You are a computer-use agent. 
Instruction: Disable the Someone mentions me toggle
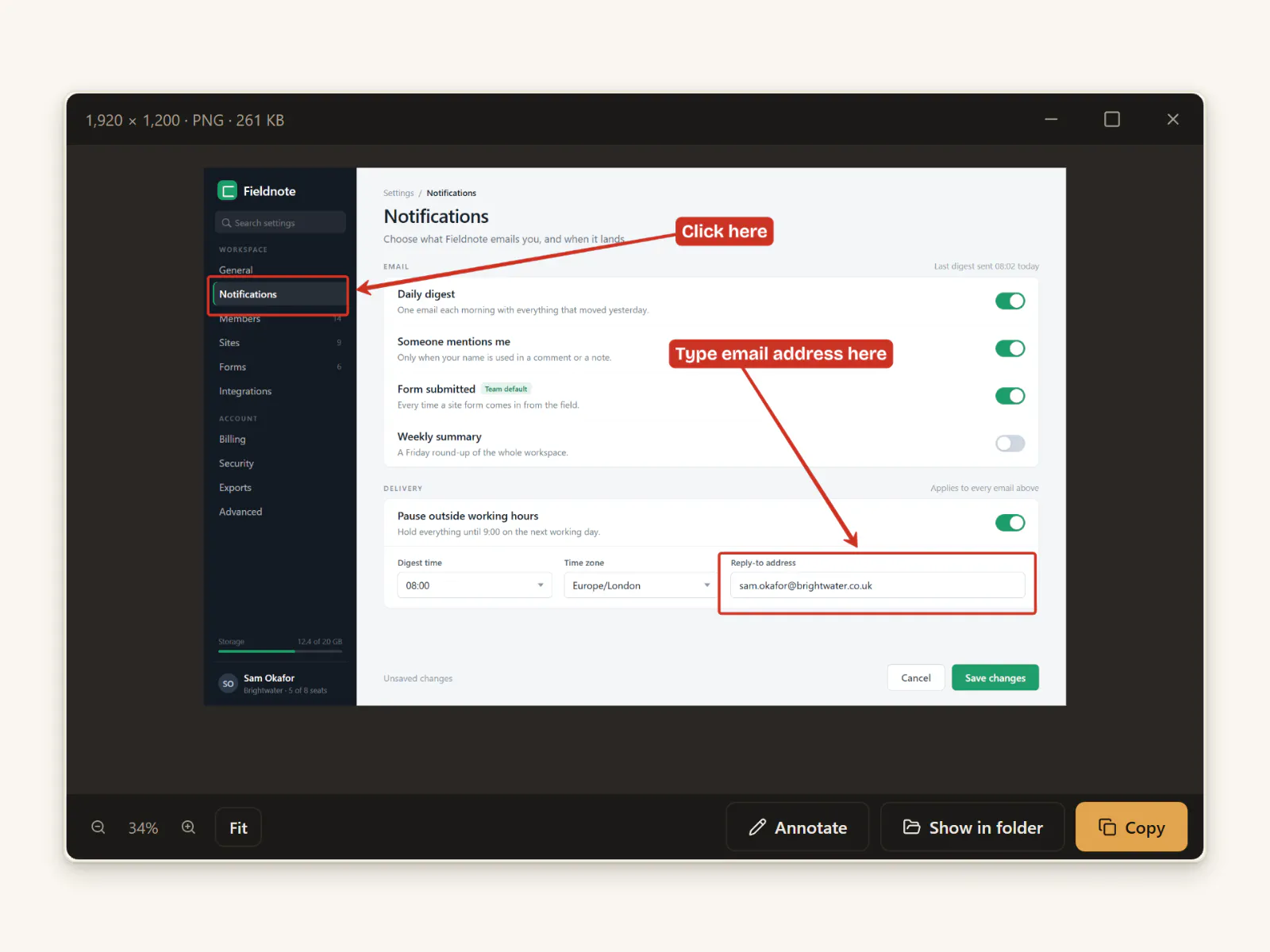coord(1010,348)
